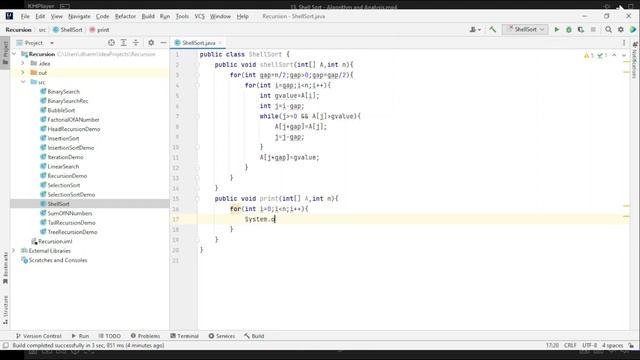Collapse all in Project panel
Image resolution: width=640 pixels, height=360 pixels.
pos(136,42)
